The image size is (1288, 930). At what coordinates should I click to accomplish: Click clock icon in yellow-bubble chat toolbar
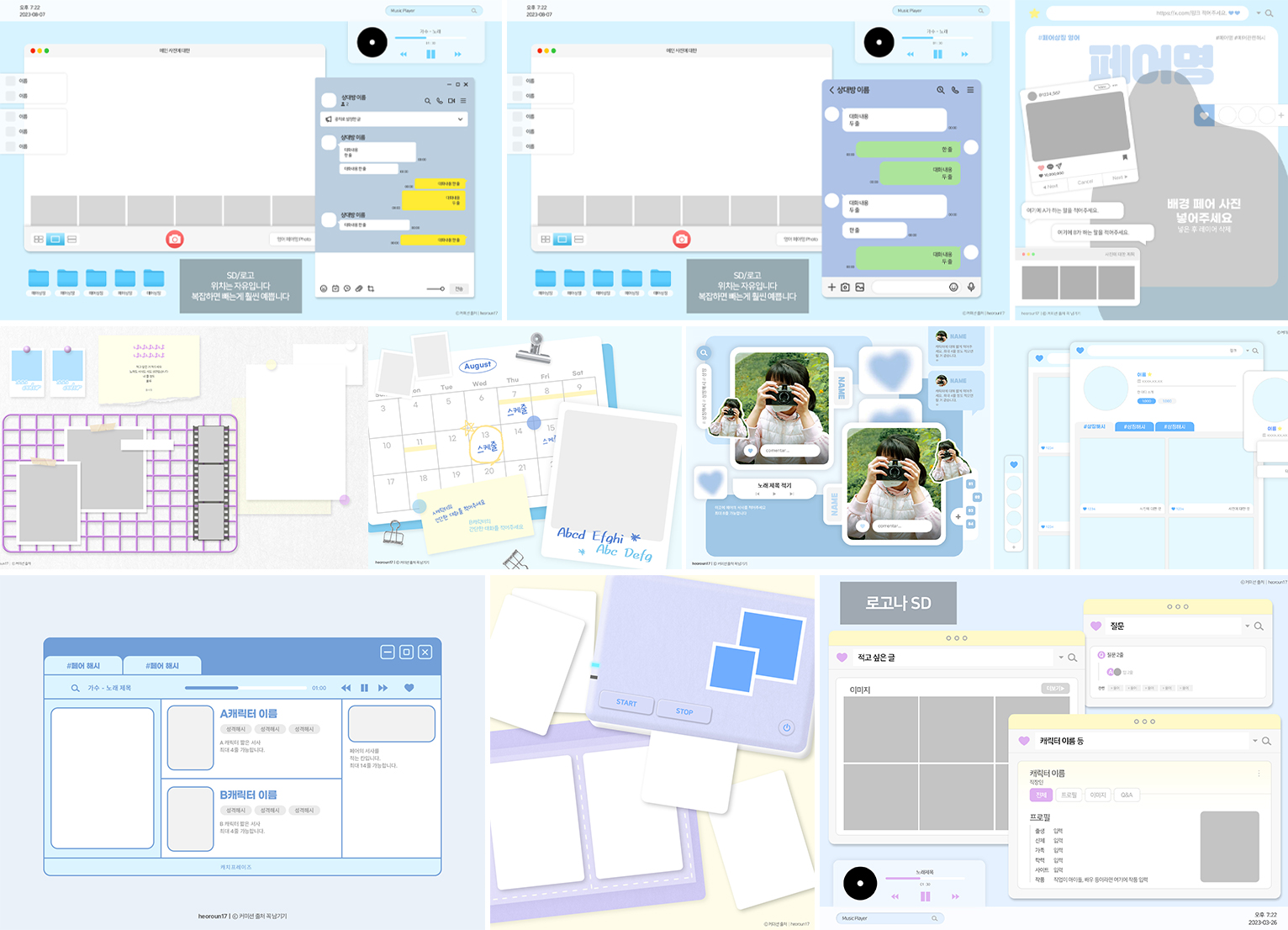tap(347, 288)
